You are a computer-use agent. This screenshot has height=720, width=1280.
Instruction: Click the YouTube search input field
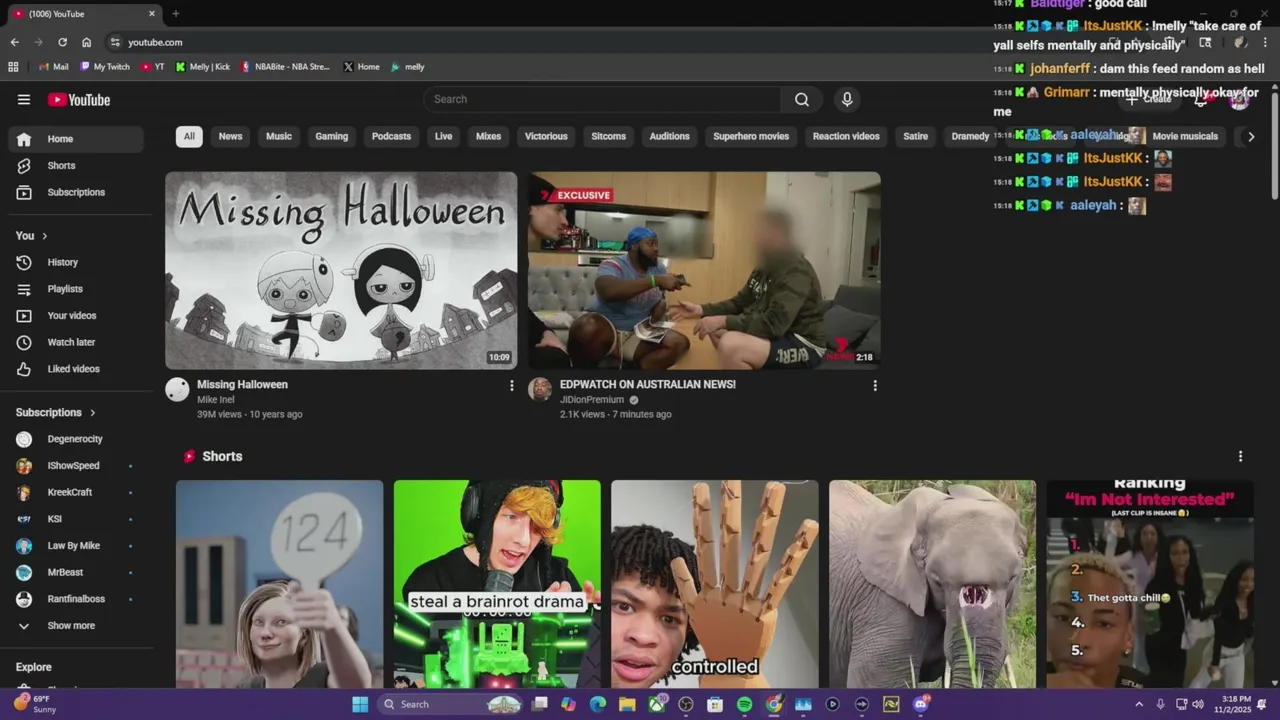(x=602, y=99)
